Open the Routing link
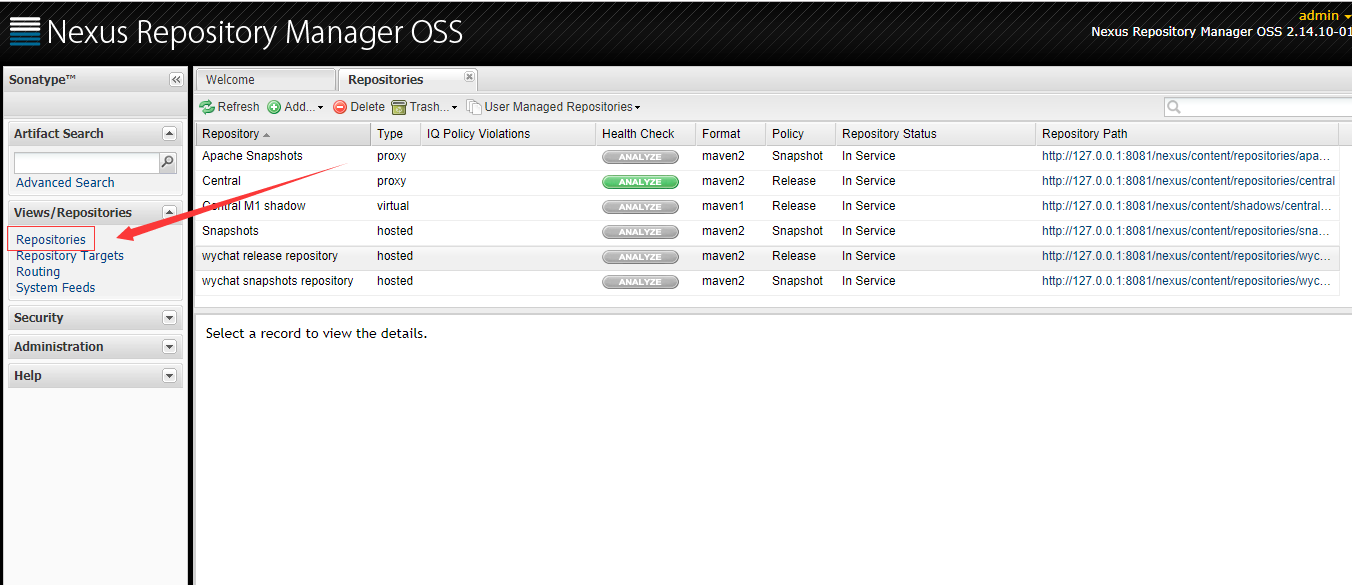The width and height of the screenshot is (1352, 585). coord(38,272)
